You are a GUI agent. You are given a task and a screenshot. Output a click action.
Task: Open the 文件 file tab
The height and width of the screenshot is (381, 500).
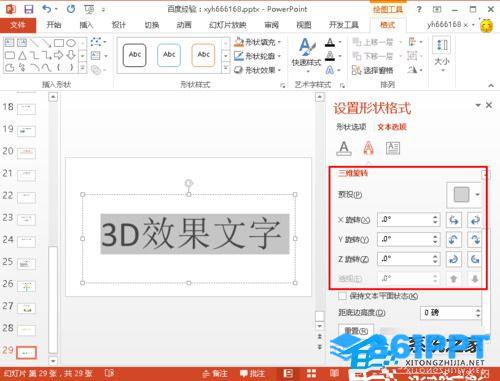coord(18,25)
